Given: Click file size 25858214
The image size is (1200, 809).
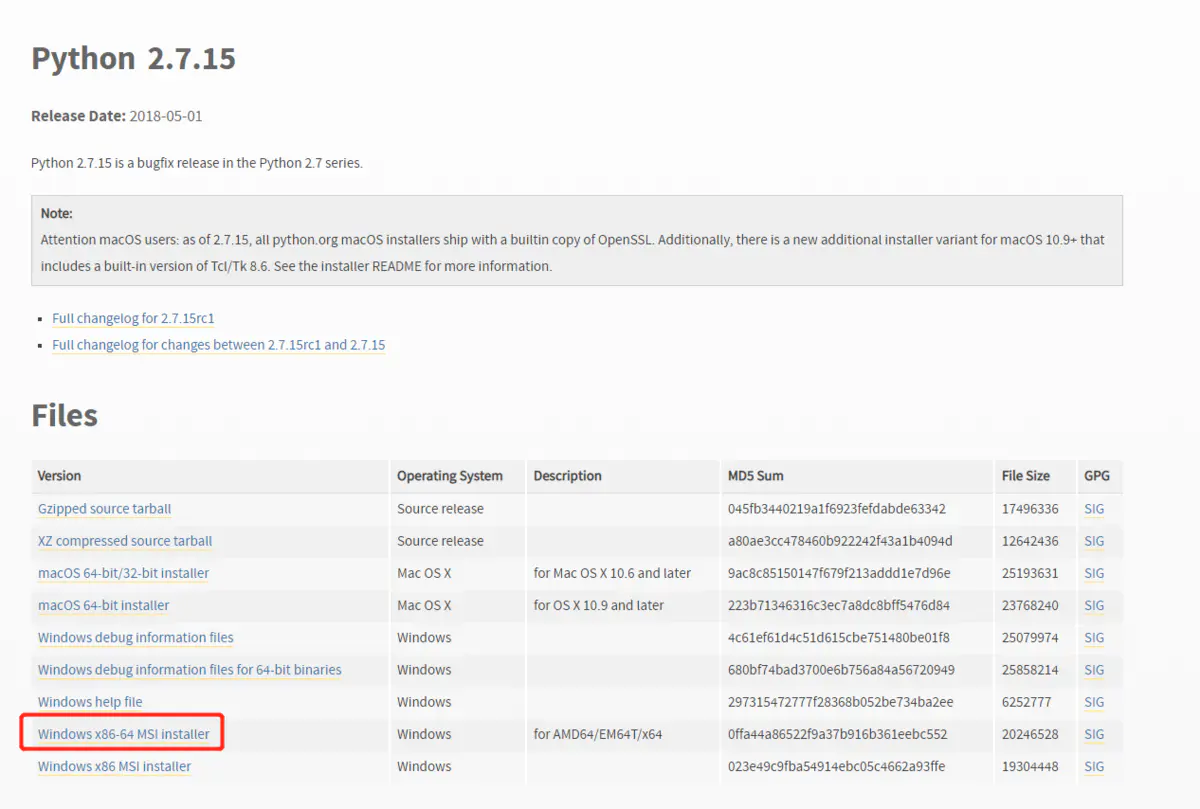Looking at the screenshot, I should click(x=1030, y=669).
